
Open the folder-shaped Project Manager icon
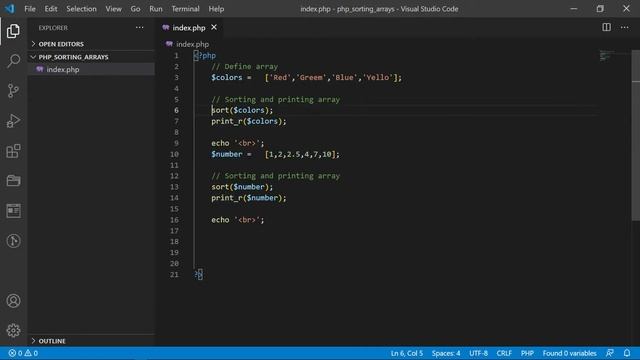13,181
